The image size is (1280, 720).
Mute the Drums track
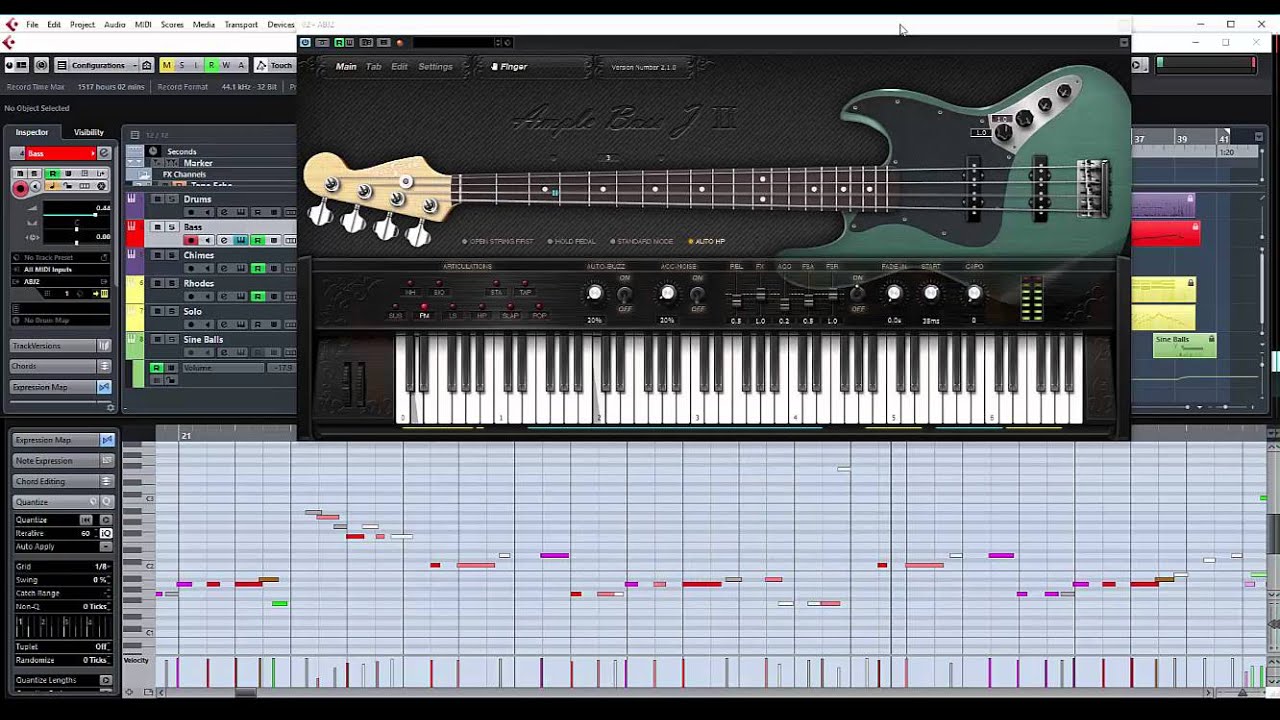coord(157,199)
